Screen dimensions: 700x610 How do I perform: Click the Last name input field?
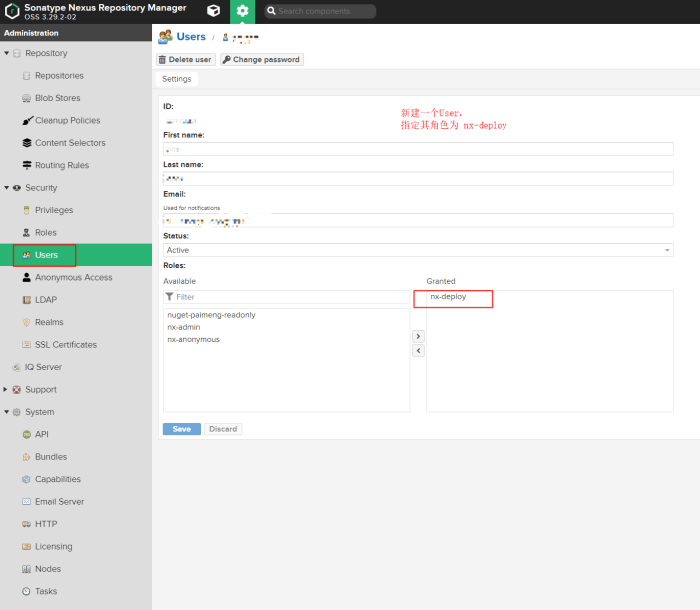coord(418,179)
